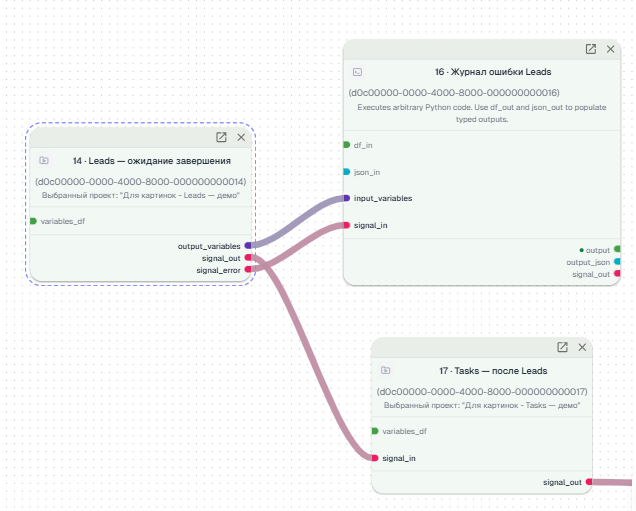Click the df_in label in node 16
The image size is (636, 511).
[x=363, y=145]
